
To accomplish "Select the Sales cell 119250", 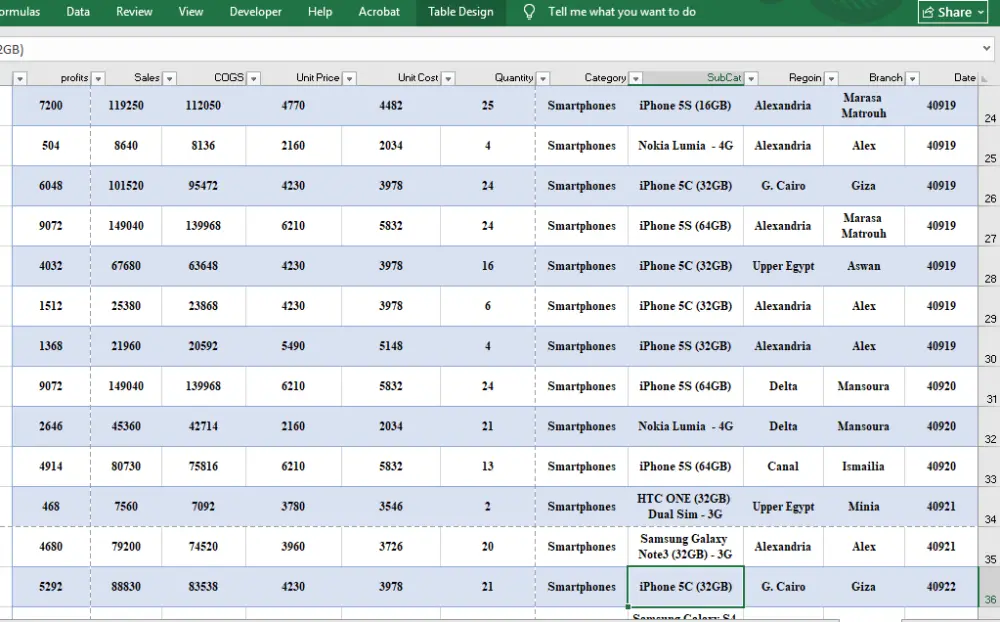I will point(126,106).
